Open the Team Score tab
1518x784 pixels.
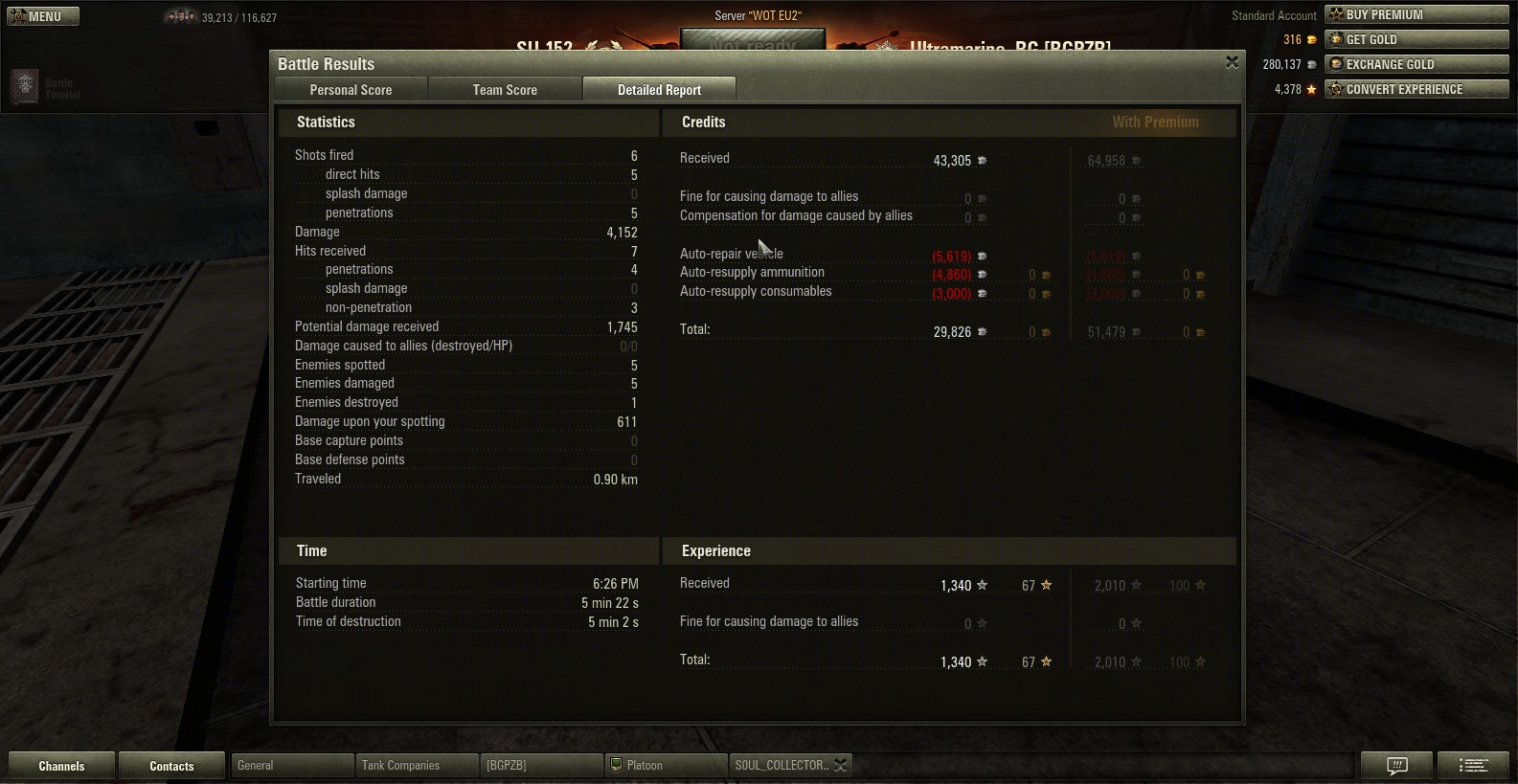[x=505, y=89]
